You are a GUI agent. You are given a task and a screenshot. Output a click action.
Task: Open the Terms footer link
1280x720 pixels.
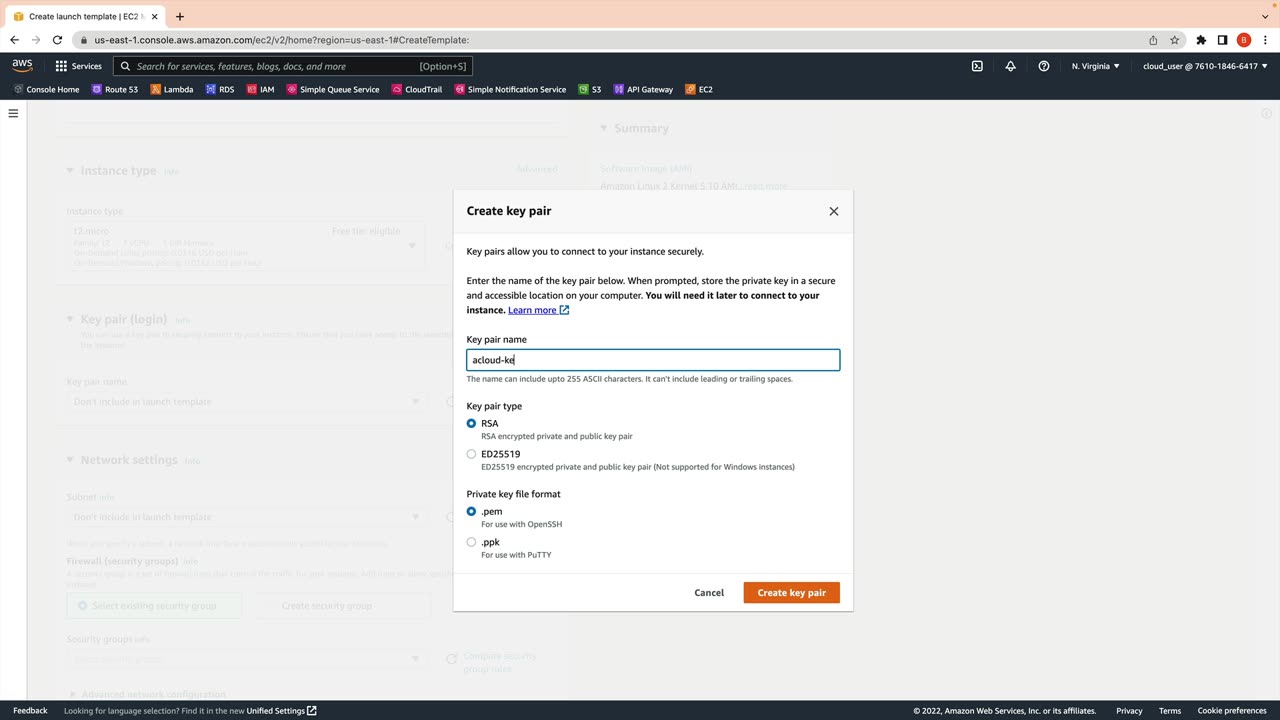coord(1170,711)
